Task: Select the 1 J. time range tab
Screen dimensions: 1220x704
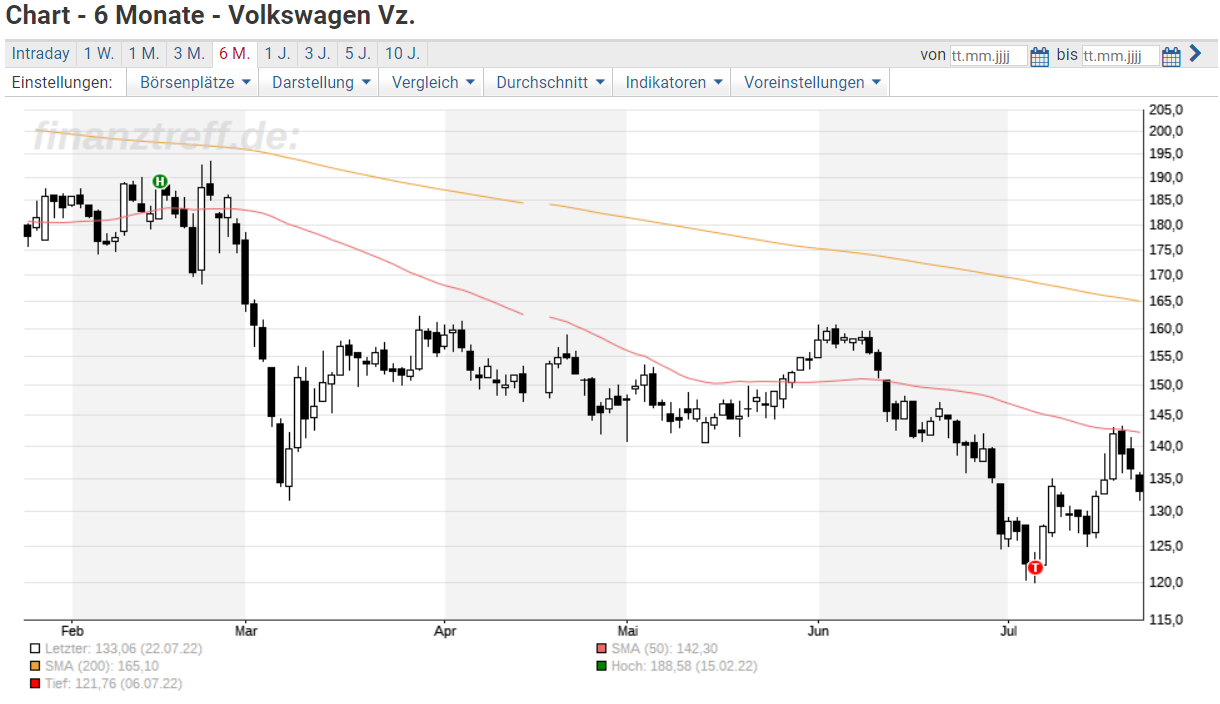Action: (x=277, y=54)
